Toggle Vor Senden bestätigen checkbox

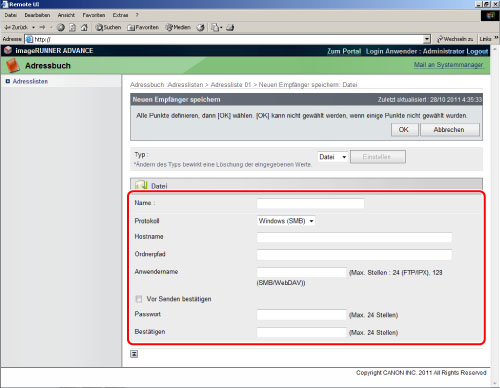139,299
